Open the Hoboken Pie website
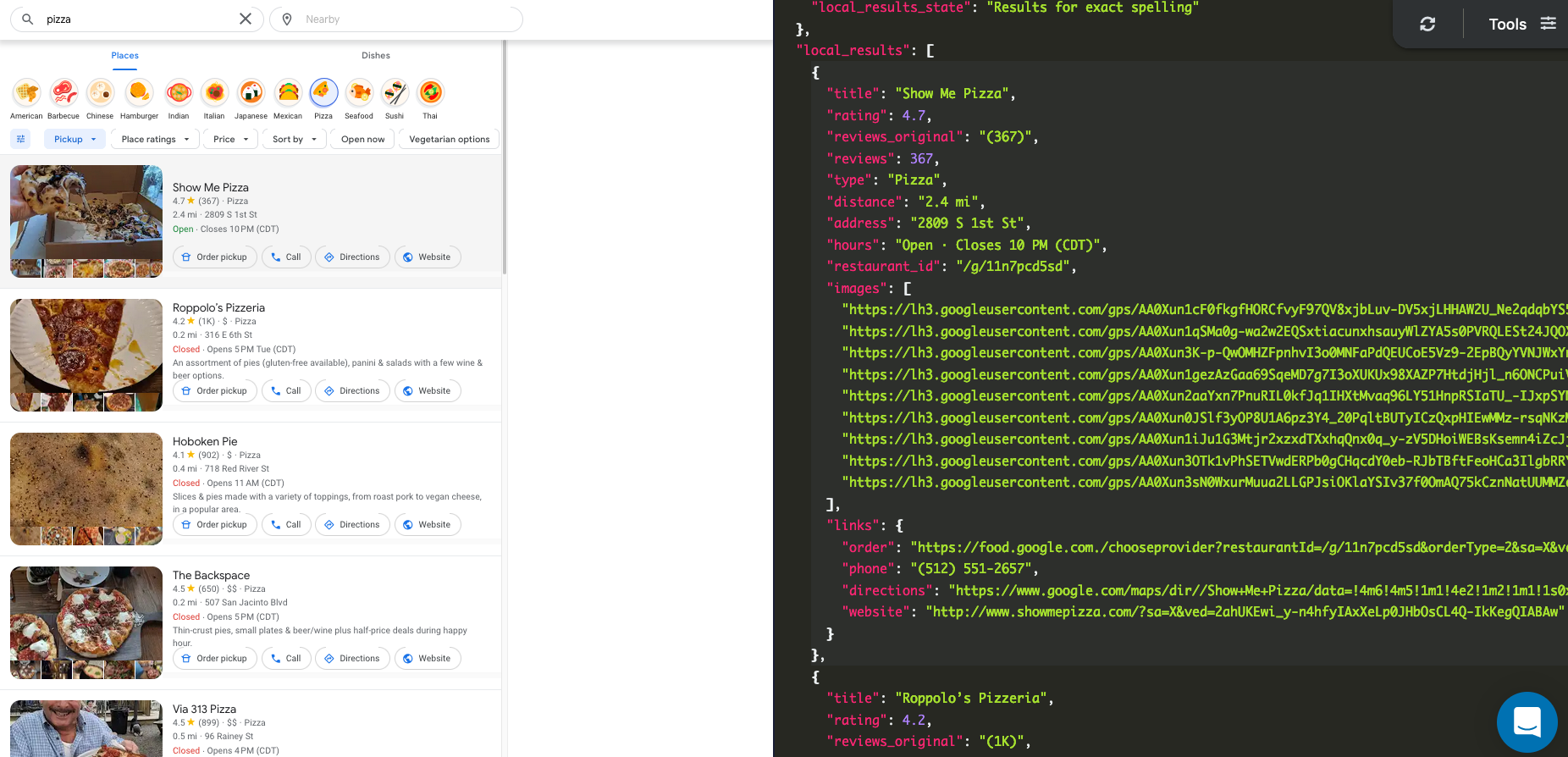 click(428, 524)
